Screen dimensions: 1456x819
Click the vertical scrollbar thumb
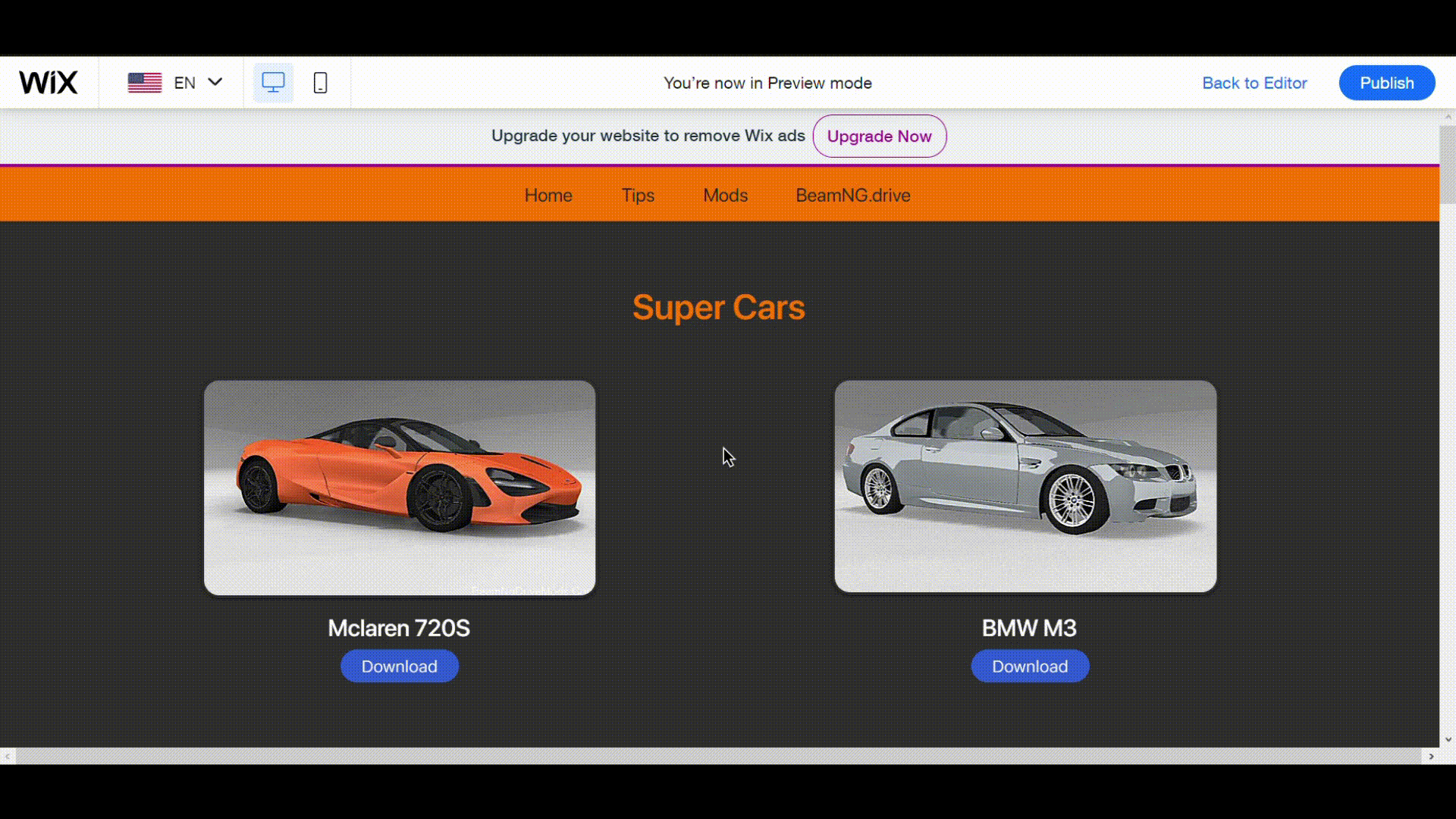[1448, 165]
